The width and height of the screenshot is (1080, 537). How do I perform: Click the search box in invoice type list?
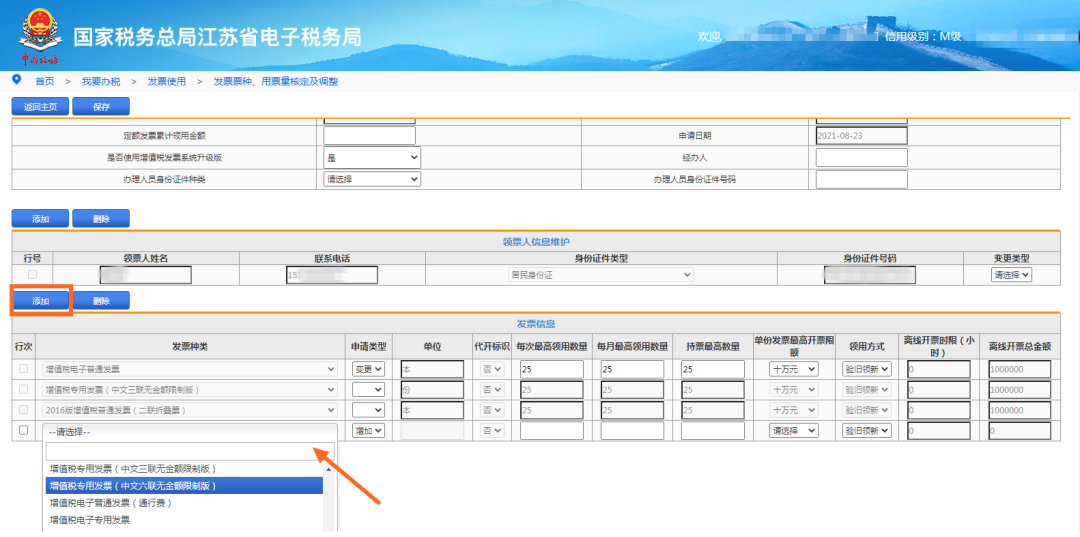tap(189, 451)
